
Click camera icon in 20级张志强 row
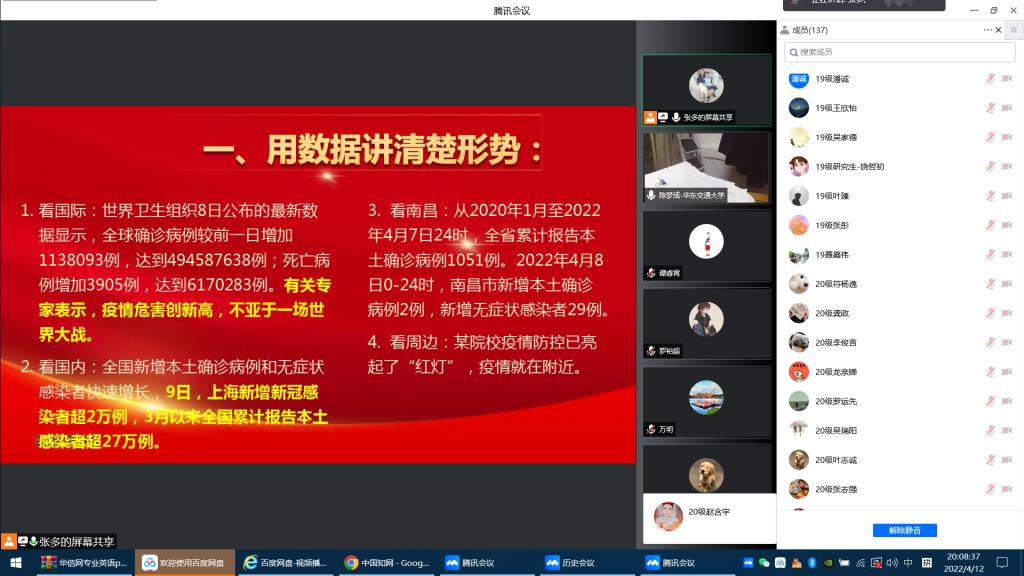click(x=1006, y=488)
